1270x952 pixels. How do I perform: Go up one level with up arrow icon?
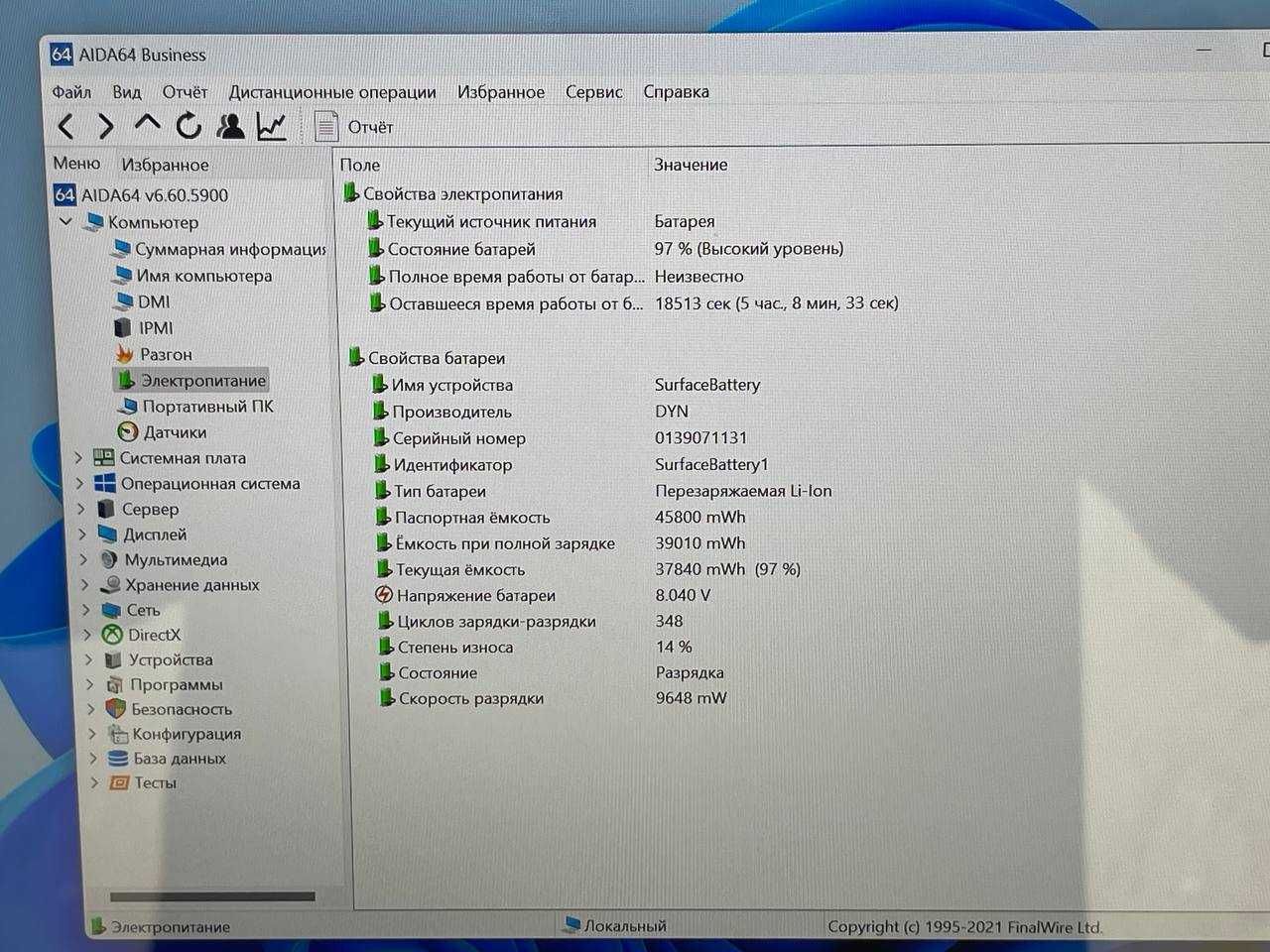(x=147, y=124)
